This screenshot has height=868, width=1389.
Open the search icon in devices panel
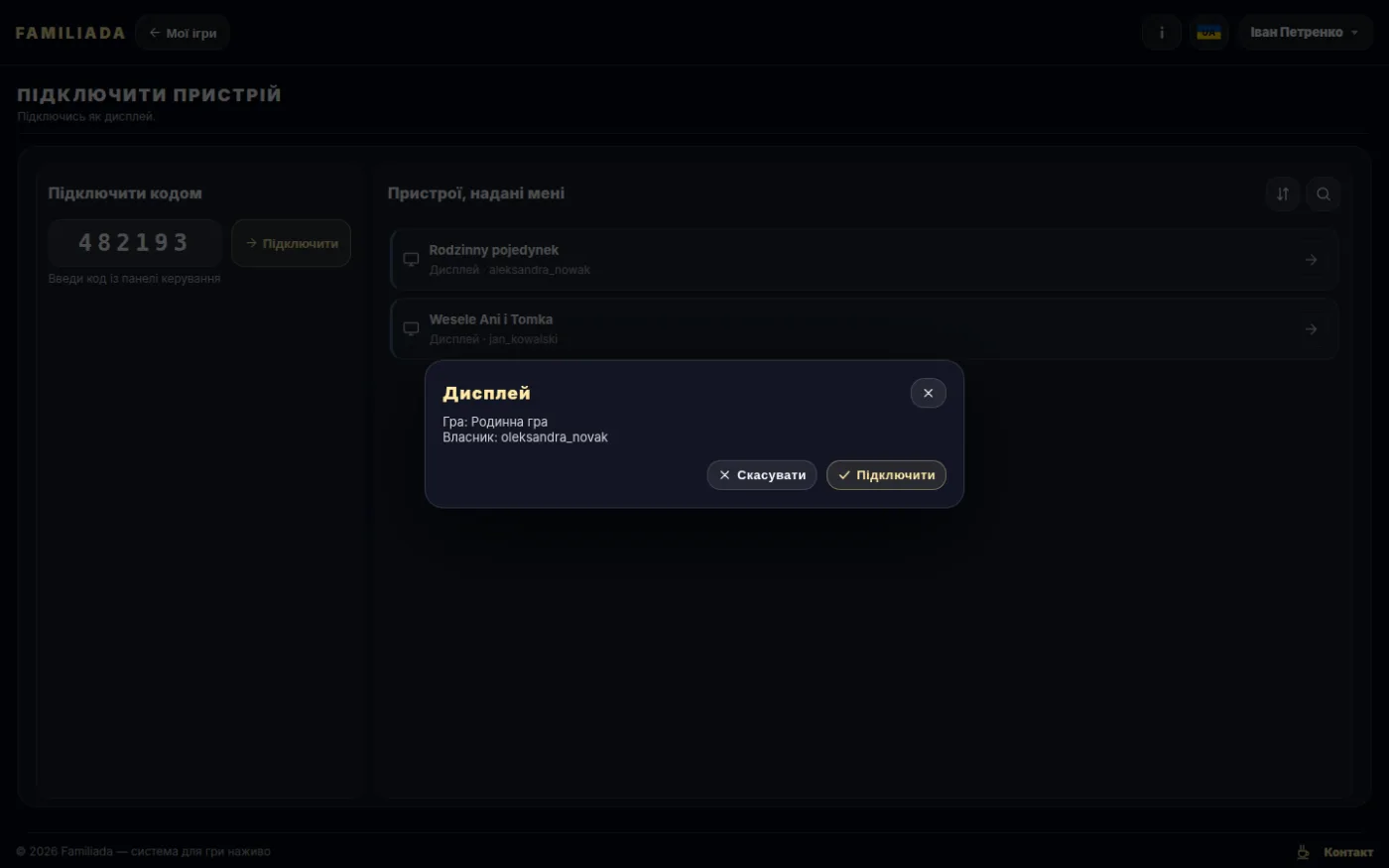click(1323, 193)
